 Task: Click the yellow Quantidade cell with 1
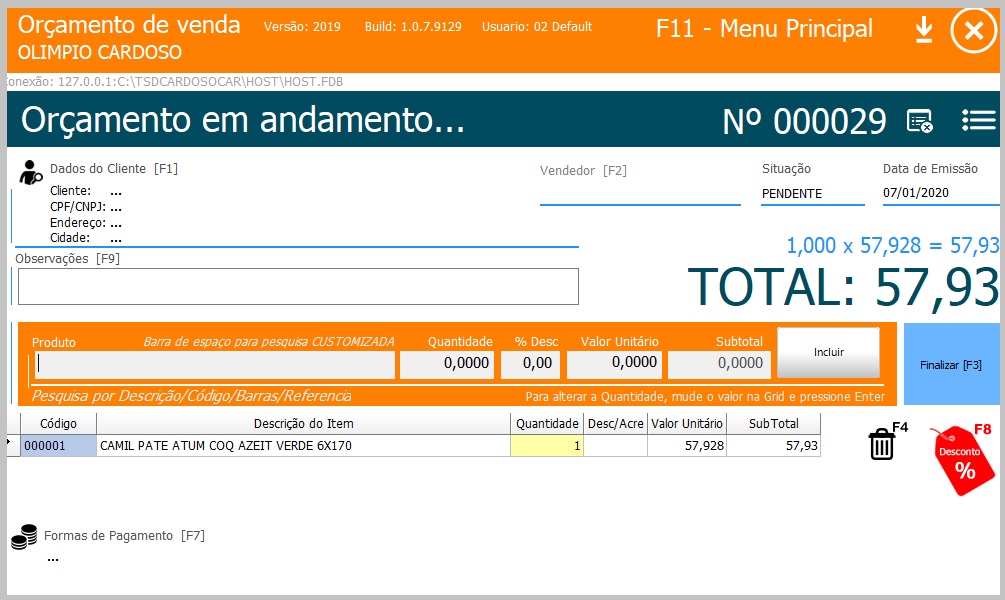click(x=547, y=446)
